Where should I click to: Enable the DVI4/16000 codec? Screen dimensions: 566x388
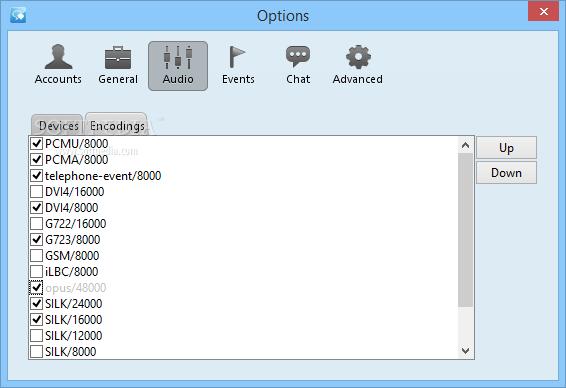click(36, 192)
